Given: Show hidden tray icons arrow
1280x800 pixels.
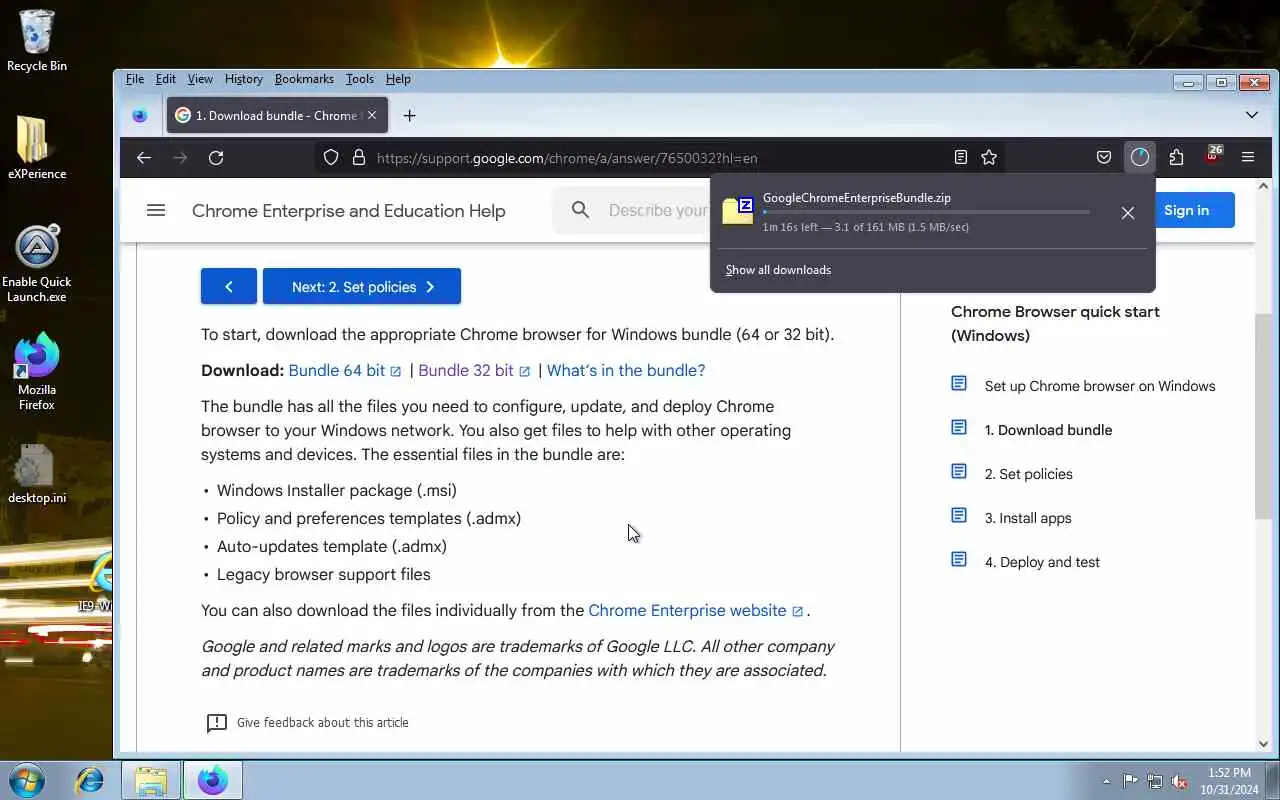Looking at the screenshot, I should click(1106, 781).
